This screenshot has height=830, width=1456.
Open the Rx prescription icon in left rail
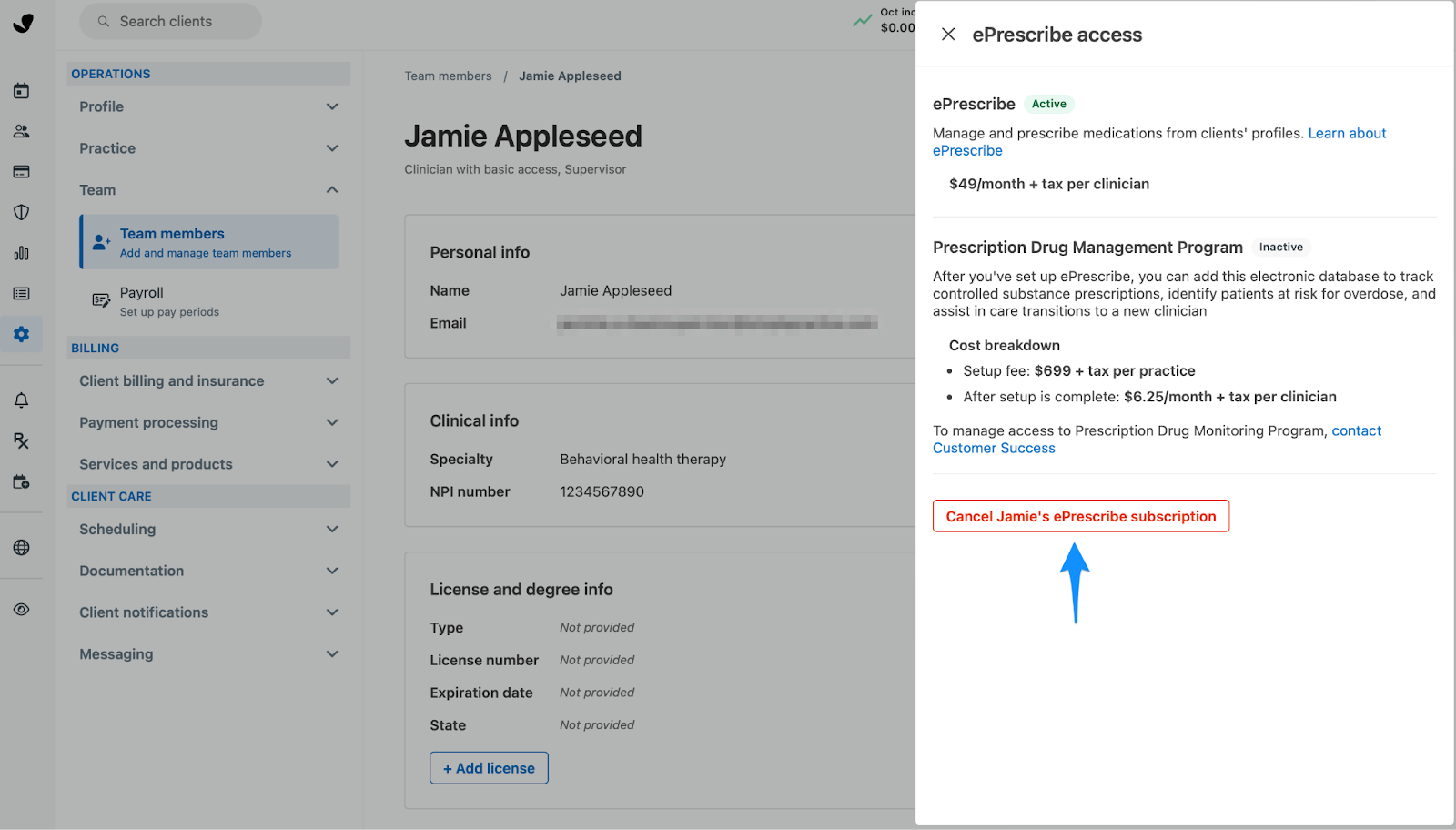coord(22,441)
